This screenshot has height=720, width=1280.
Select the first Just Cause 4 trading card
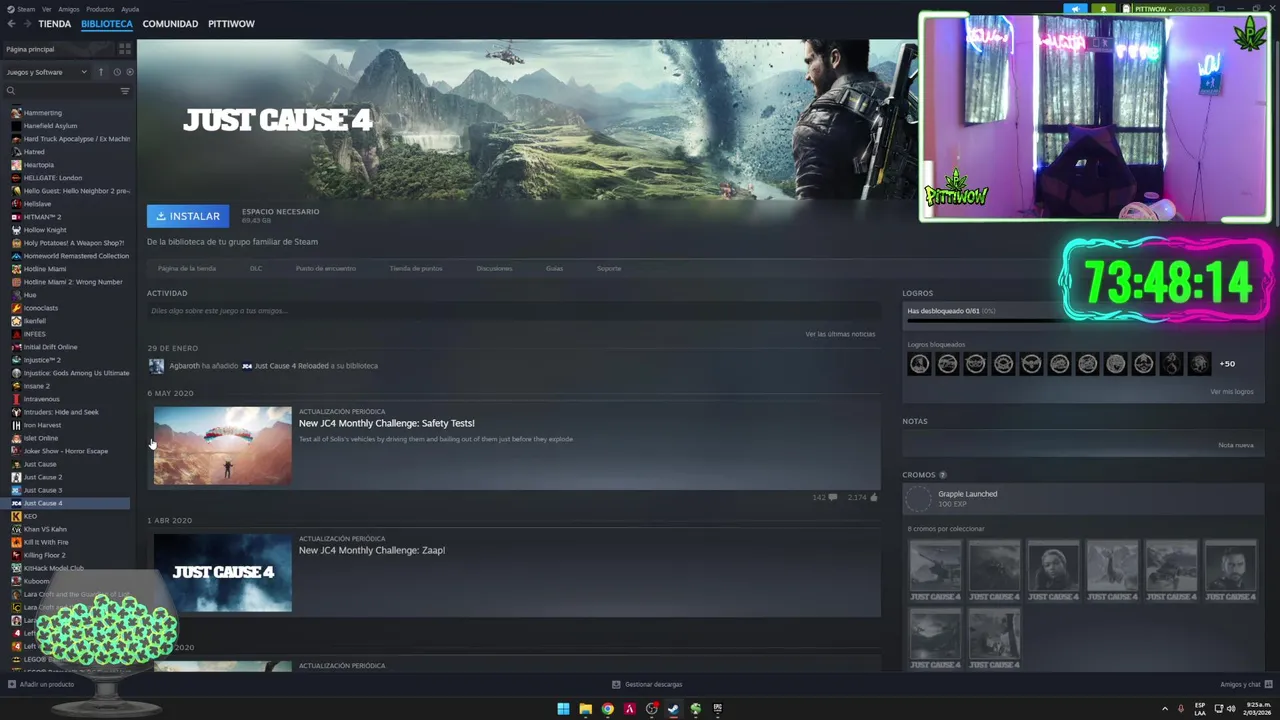click(935, 570)
